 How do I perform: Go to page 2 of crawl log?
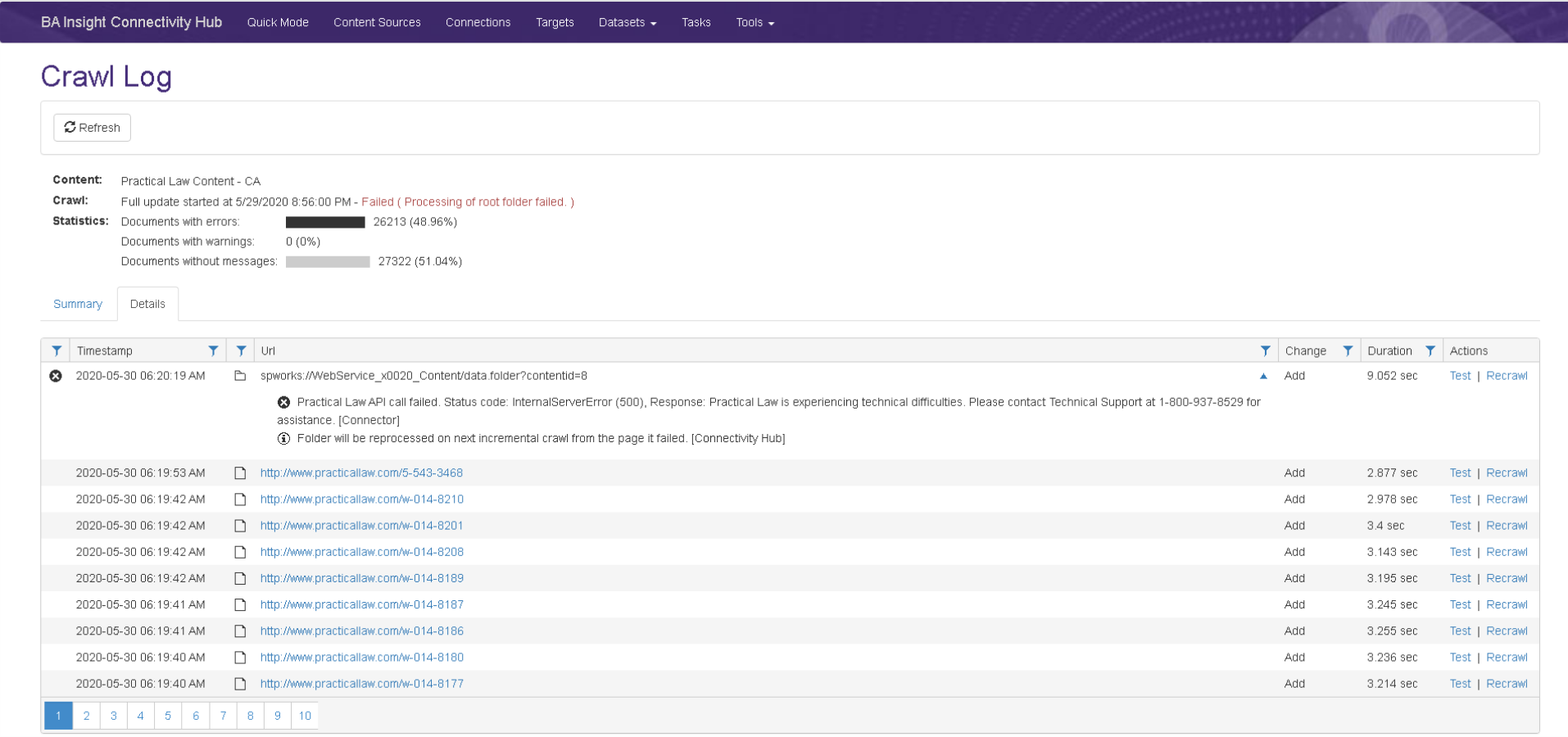(86, 716)
